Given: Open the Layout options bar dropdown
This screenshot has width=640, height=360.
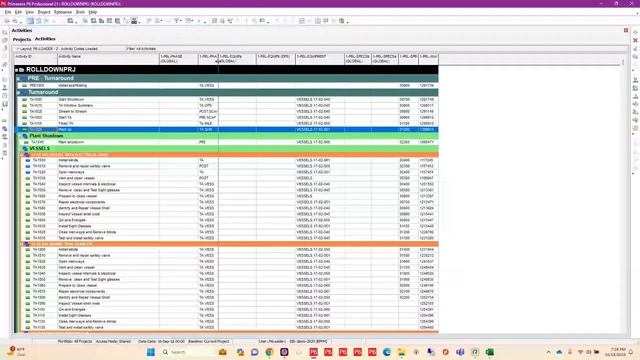Looking at the screenshot, I should [18, 49].
